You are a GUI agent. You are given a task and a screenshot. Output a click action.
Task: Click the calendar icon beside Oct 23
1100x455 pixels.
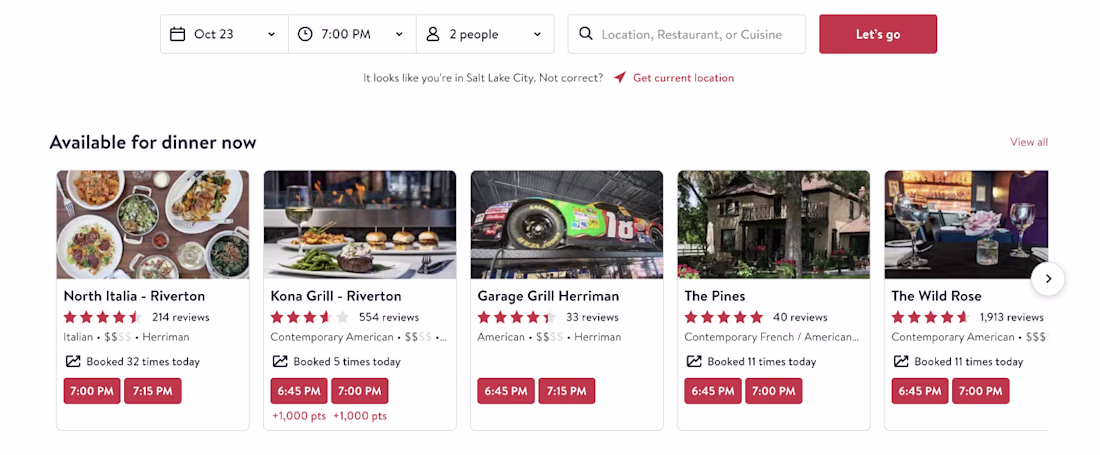[178, 34]
